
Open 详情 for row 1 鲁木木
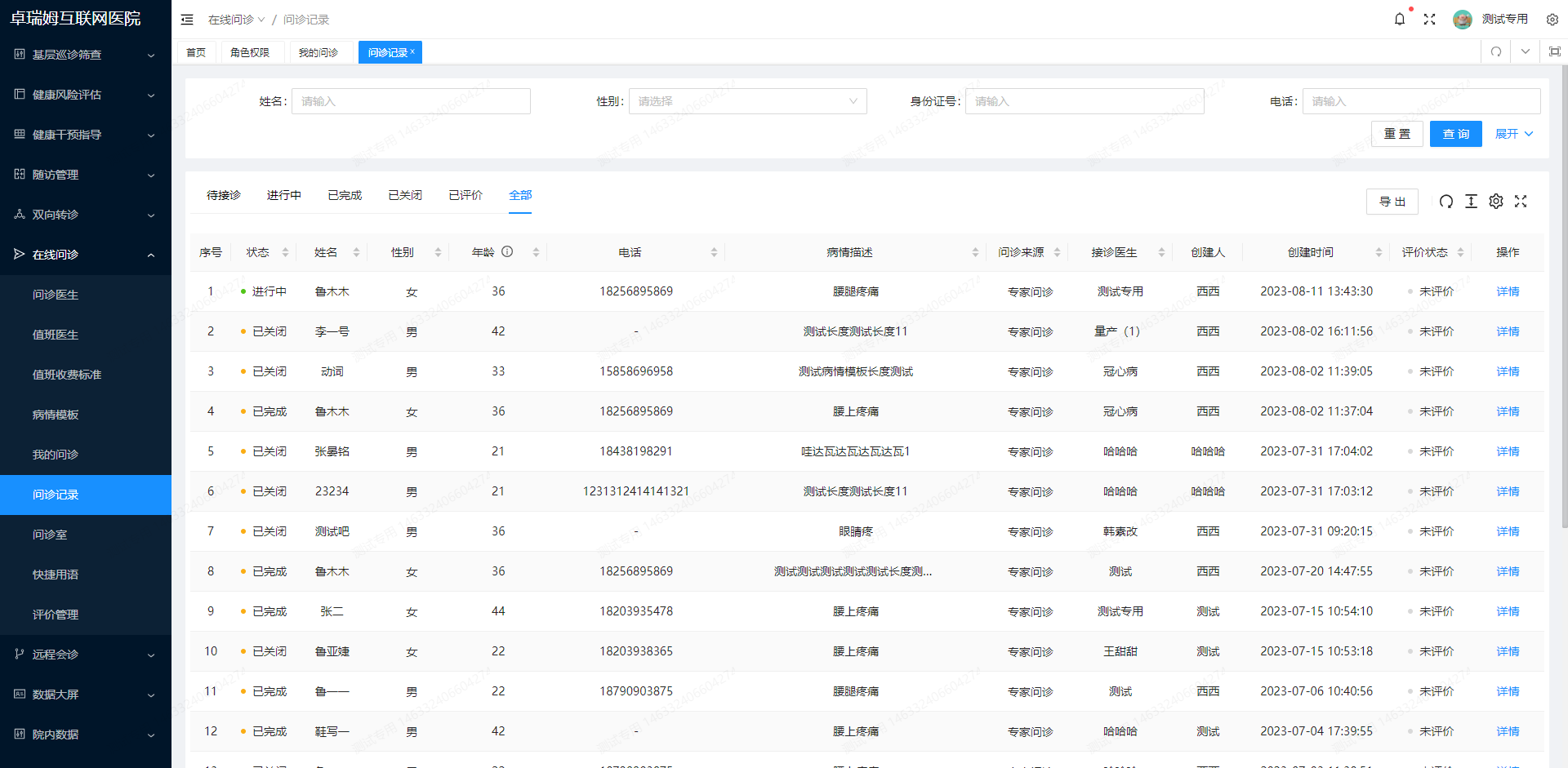(1508, 291)
